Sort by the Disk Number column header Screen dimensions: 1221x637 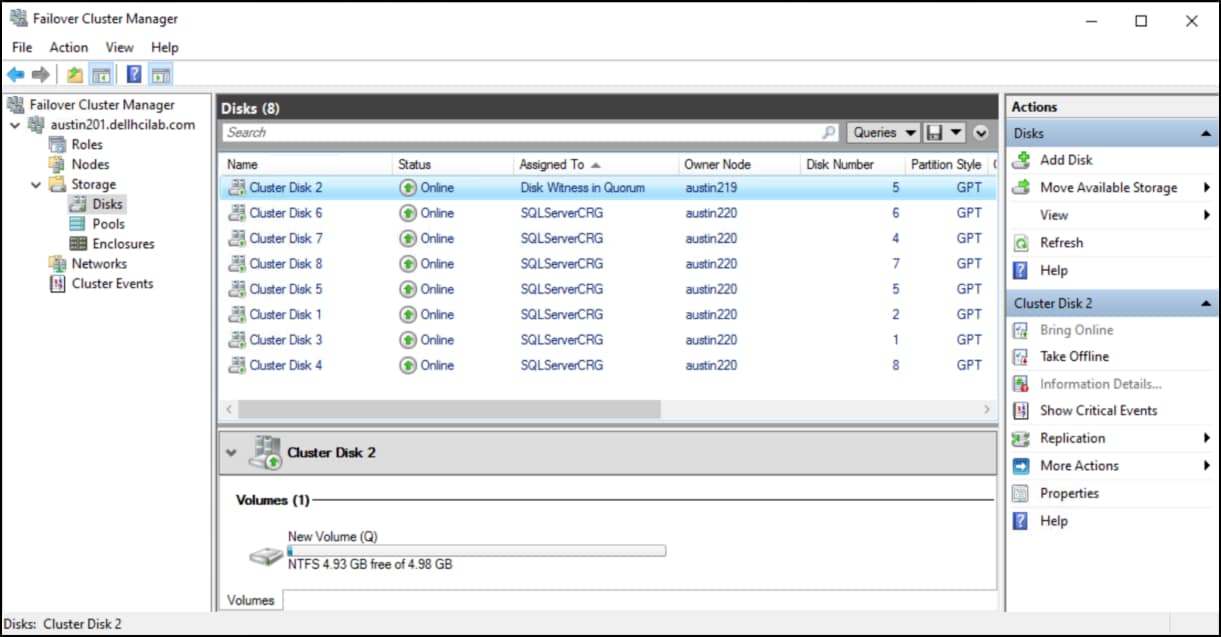click(851, 164)
